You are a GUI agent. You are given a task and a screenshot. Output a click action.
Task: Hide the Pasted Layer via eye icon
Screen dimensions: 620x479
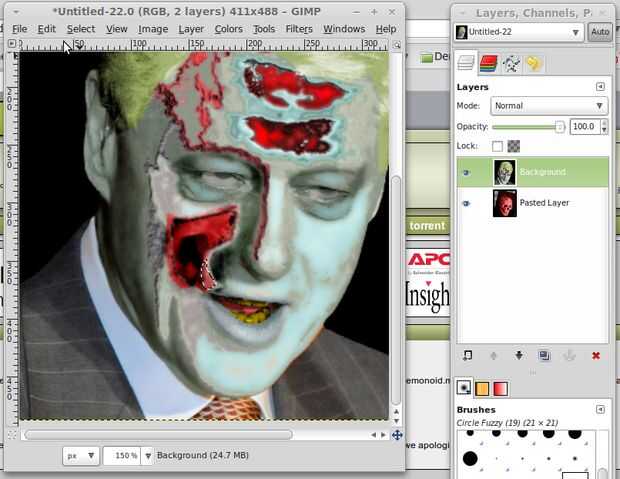tap(466, 203)
